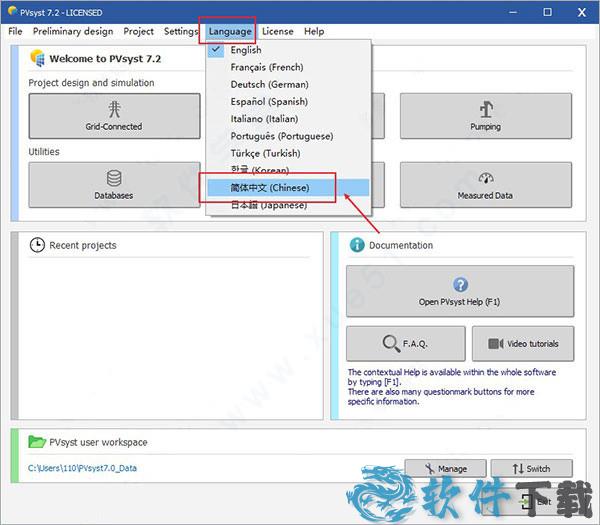600x525 pixels.
Task: Open the F.A.Q. magnifier button
Action: (405, 343)
